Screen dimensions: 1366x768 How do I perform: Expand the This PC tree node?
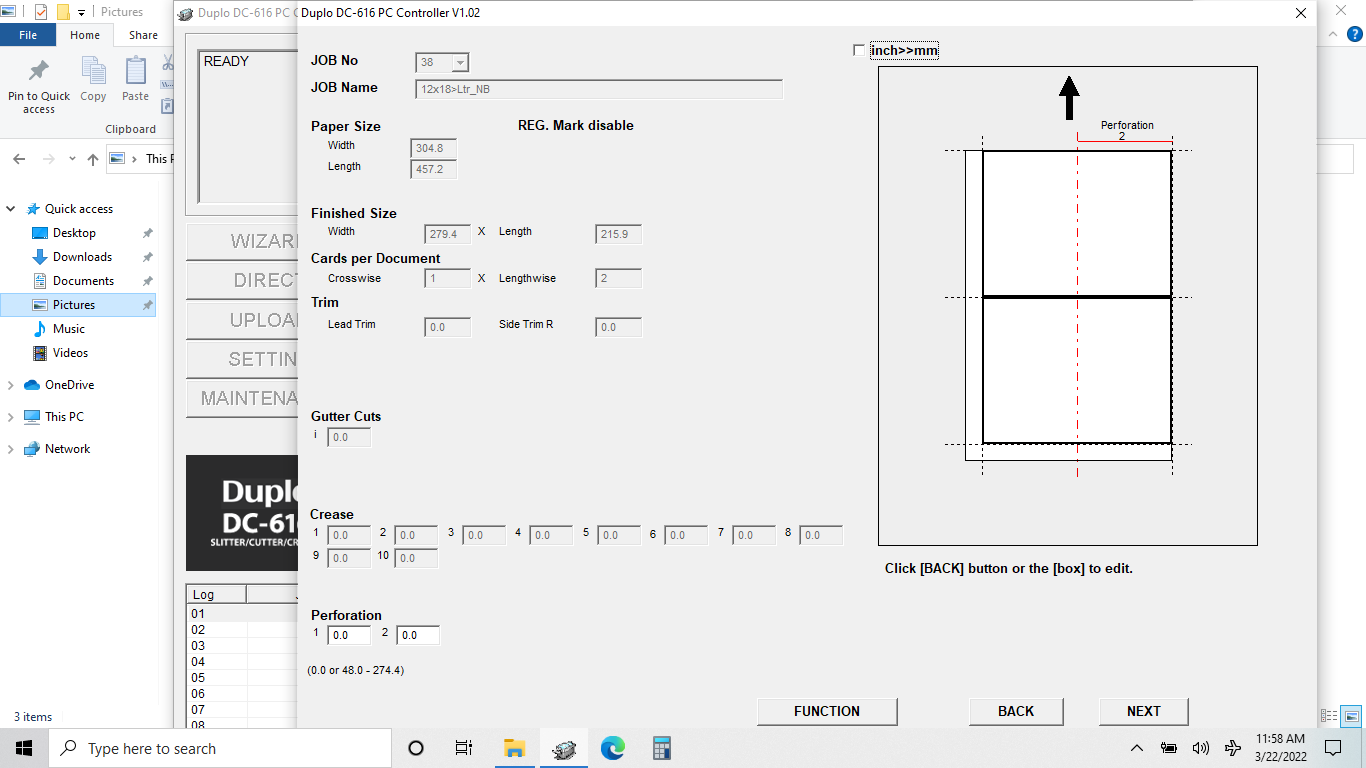(x=11, y=417)
